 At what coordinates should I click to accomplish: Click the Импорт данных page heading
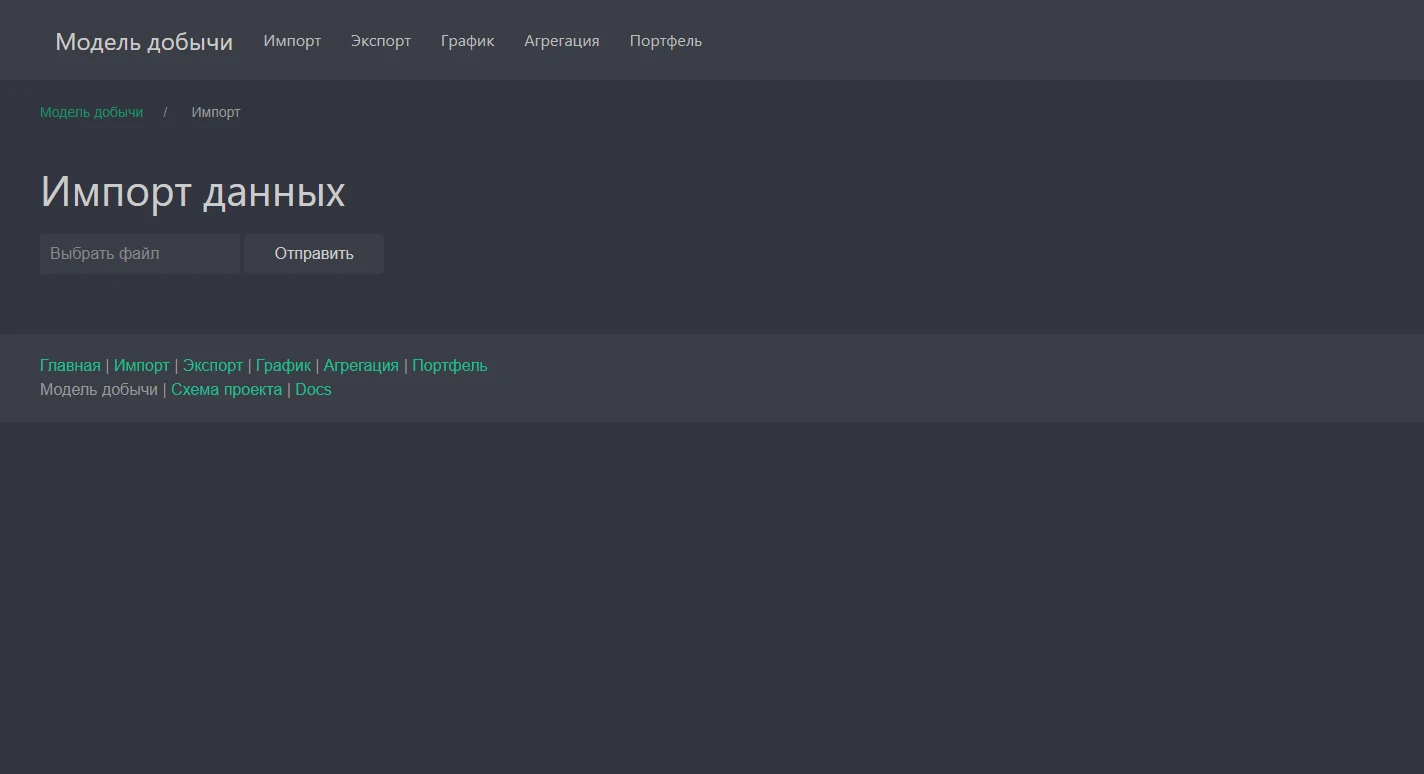(193, 192)
